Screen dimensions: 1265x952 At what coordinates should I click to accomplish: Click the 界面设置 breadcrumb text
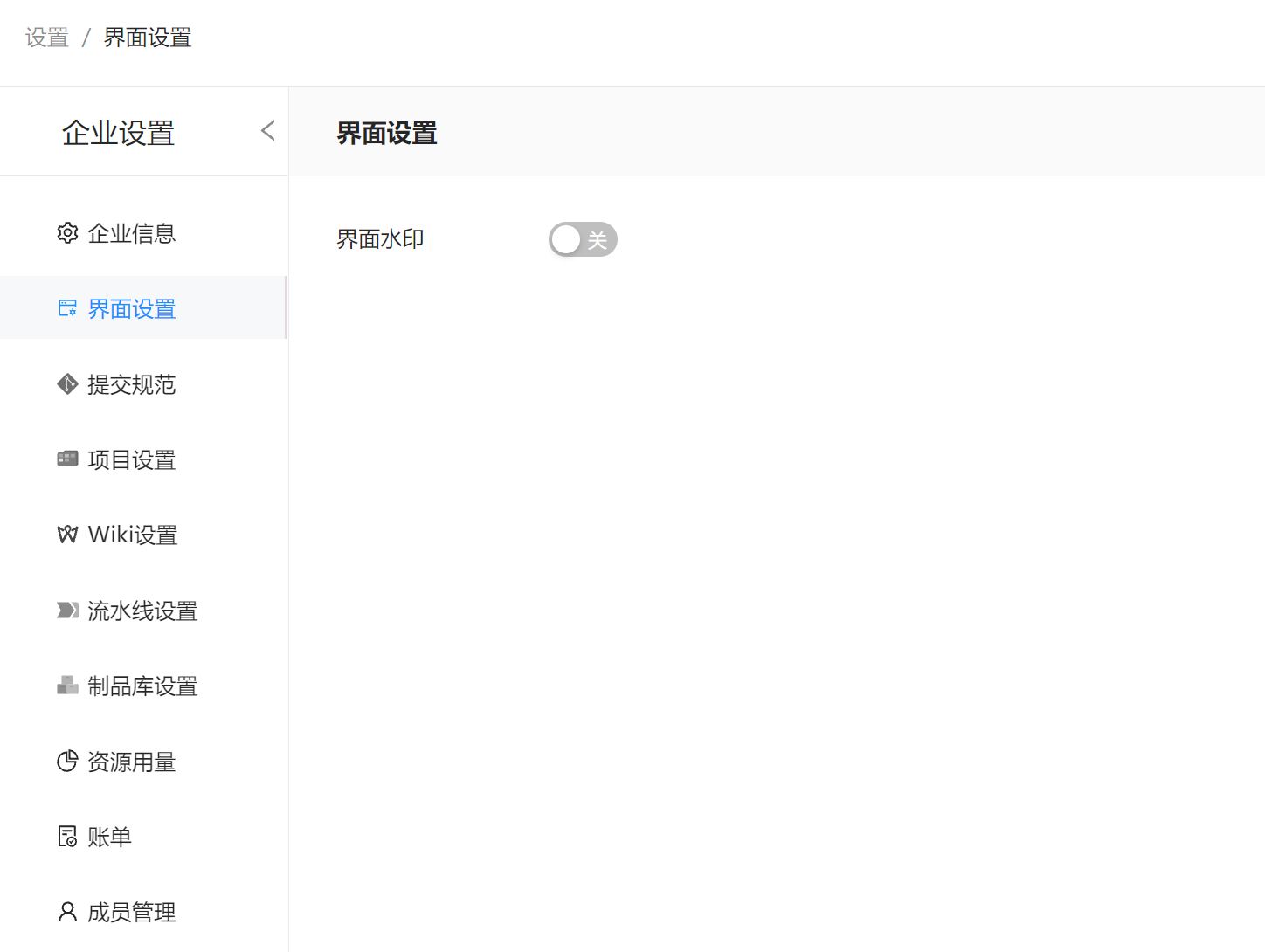coord(148,38)
